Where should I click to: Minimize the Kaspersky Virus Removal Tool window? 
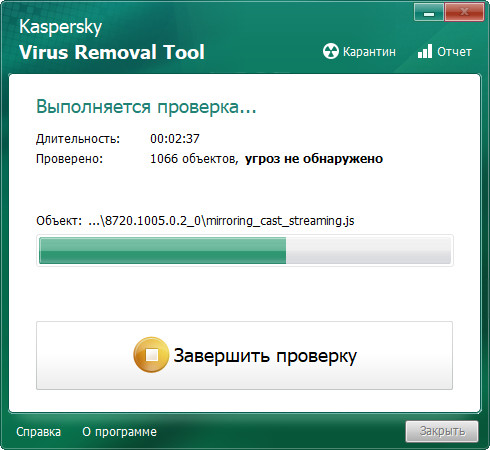tap(429, 13)
